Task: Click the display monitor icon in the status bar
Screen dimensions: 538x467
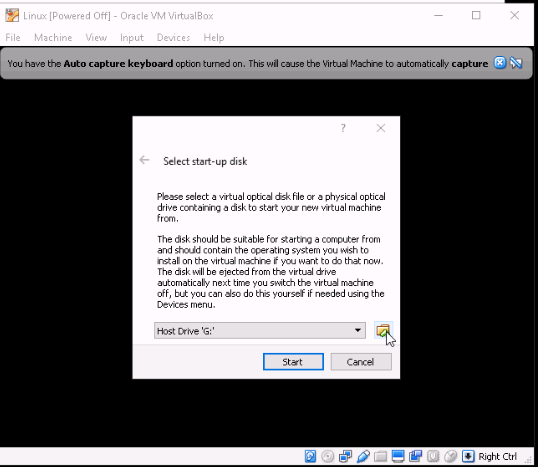Action: (398, 456)
